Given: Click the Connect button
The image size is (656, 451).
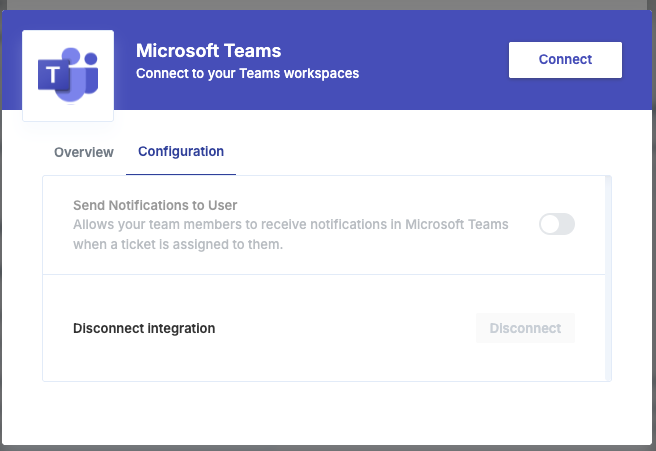Looking at the screenshot, I should tap(565, 60).
